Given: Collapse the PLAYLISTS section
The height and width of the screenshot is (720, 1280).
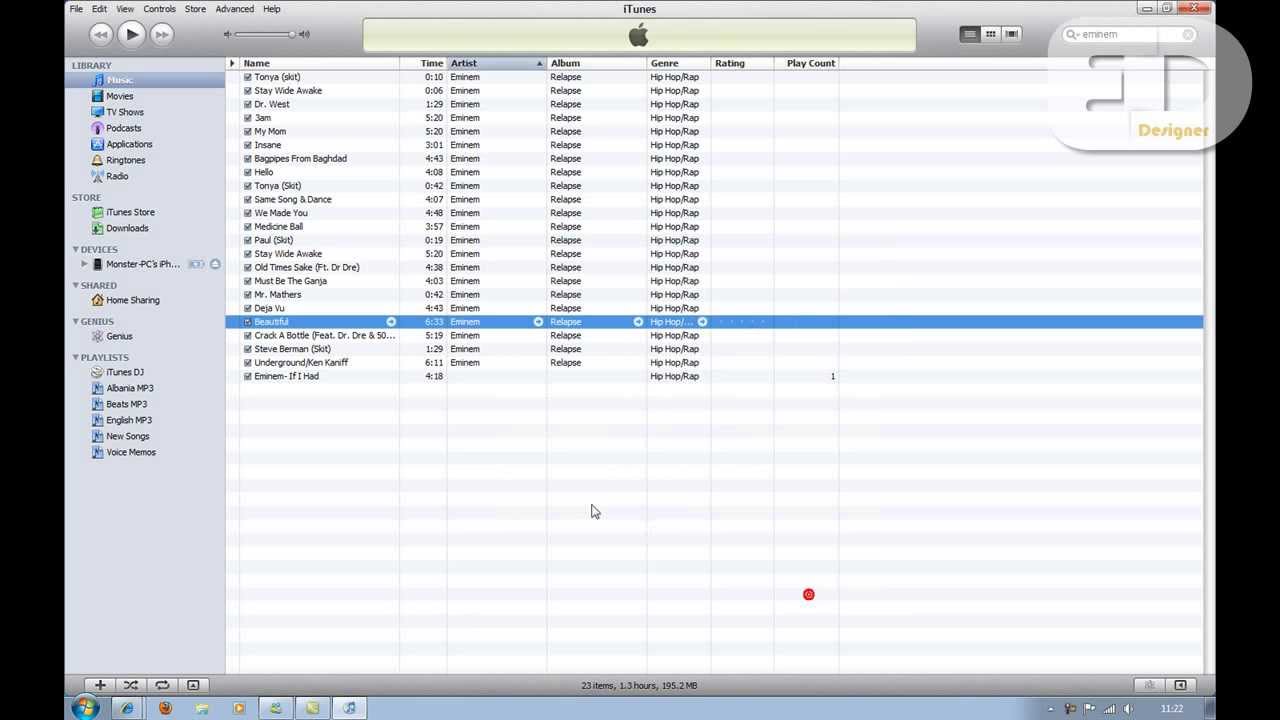Looking at the screenshot, I should [75, 357].
